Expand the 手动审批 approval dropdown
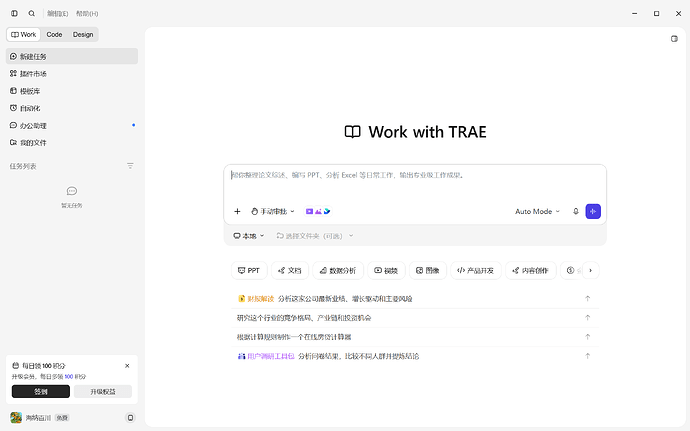 (x=272, y=211)
